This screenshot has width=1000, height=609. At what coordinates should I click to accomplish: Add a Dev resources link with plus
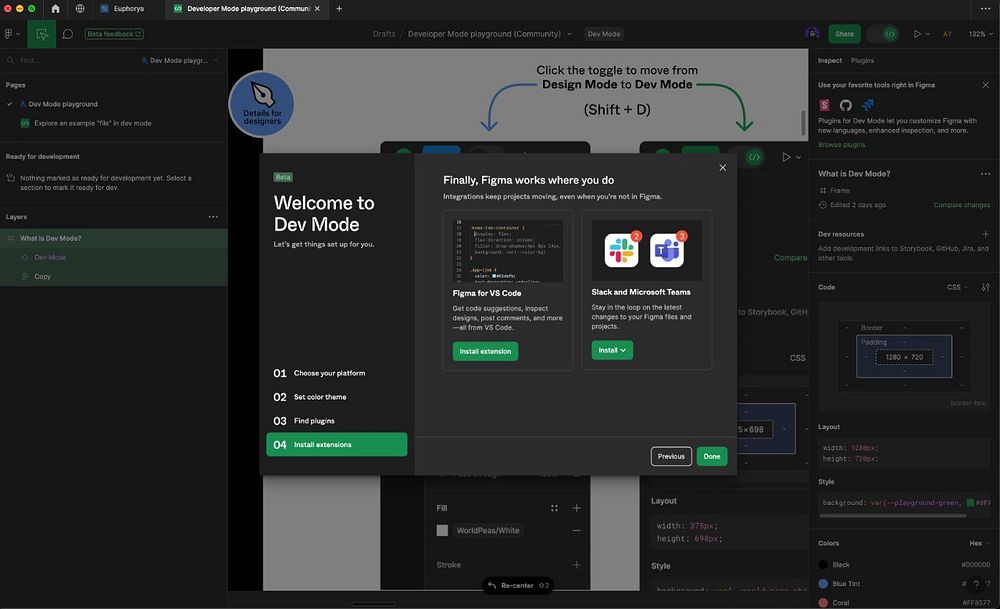click(985, 234)
